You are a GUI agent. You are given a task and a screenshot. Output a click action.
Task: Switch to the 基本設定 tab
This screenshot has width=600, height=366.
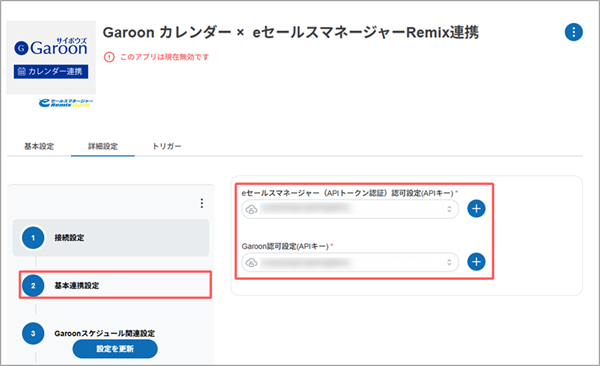tap(39, 146)
